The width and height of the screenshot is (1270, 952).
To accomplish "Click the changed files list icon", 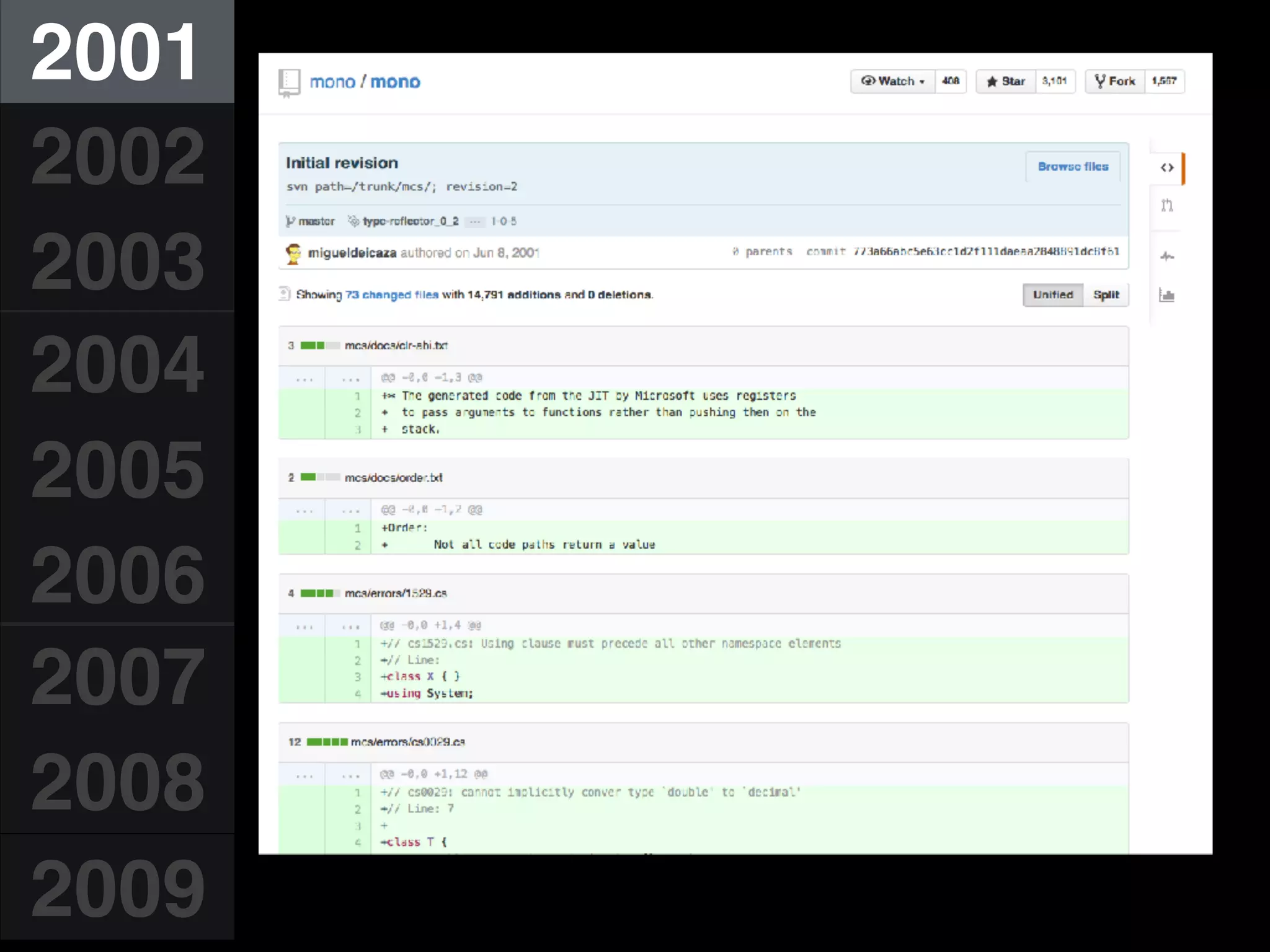I will pyautogui.click(x=285, y=294).
